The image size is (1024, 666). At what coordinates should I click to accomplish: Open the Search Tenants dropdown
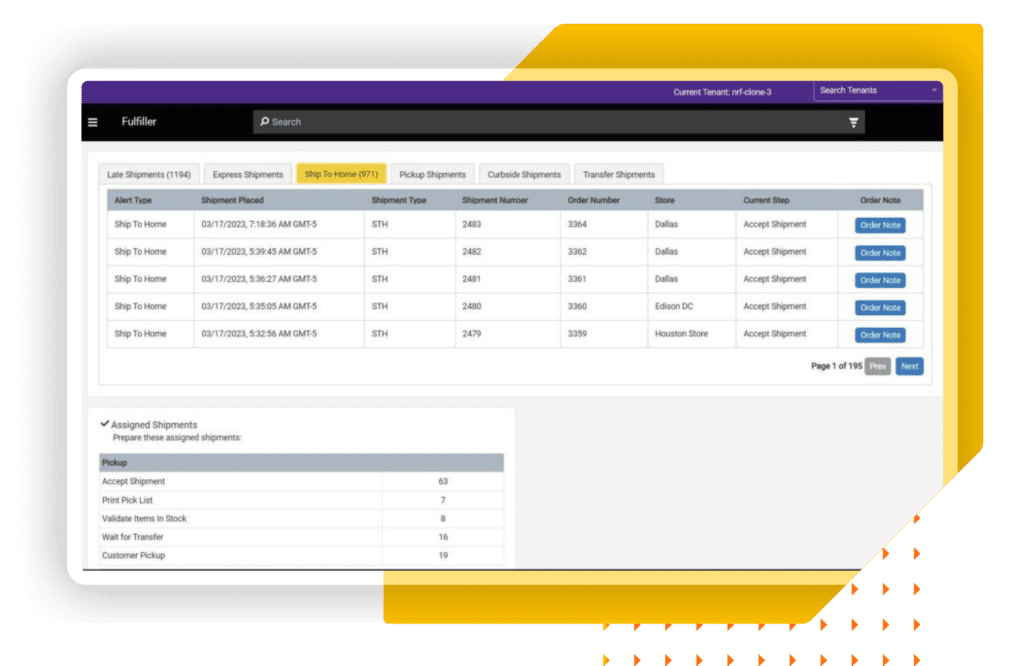tap(878, 91)
